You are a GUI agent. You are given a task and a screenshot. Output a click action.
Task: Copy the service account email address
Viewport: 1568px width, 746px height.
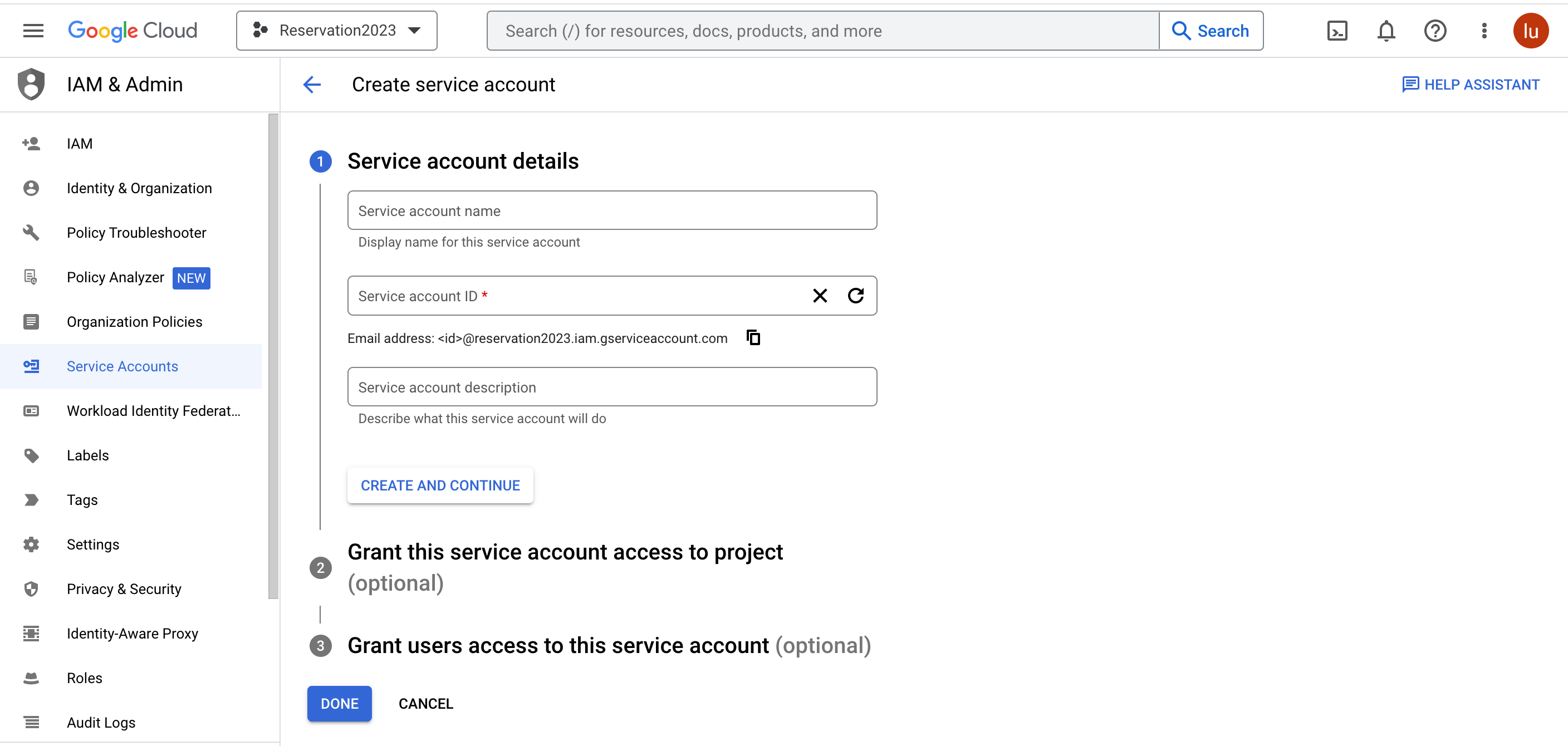(x=753, y=338)
